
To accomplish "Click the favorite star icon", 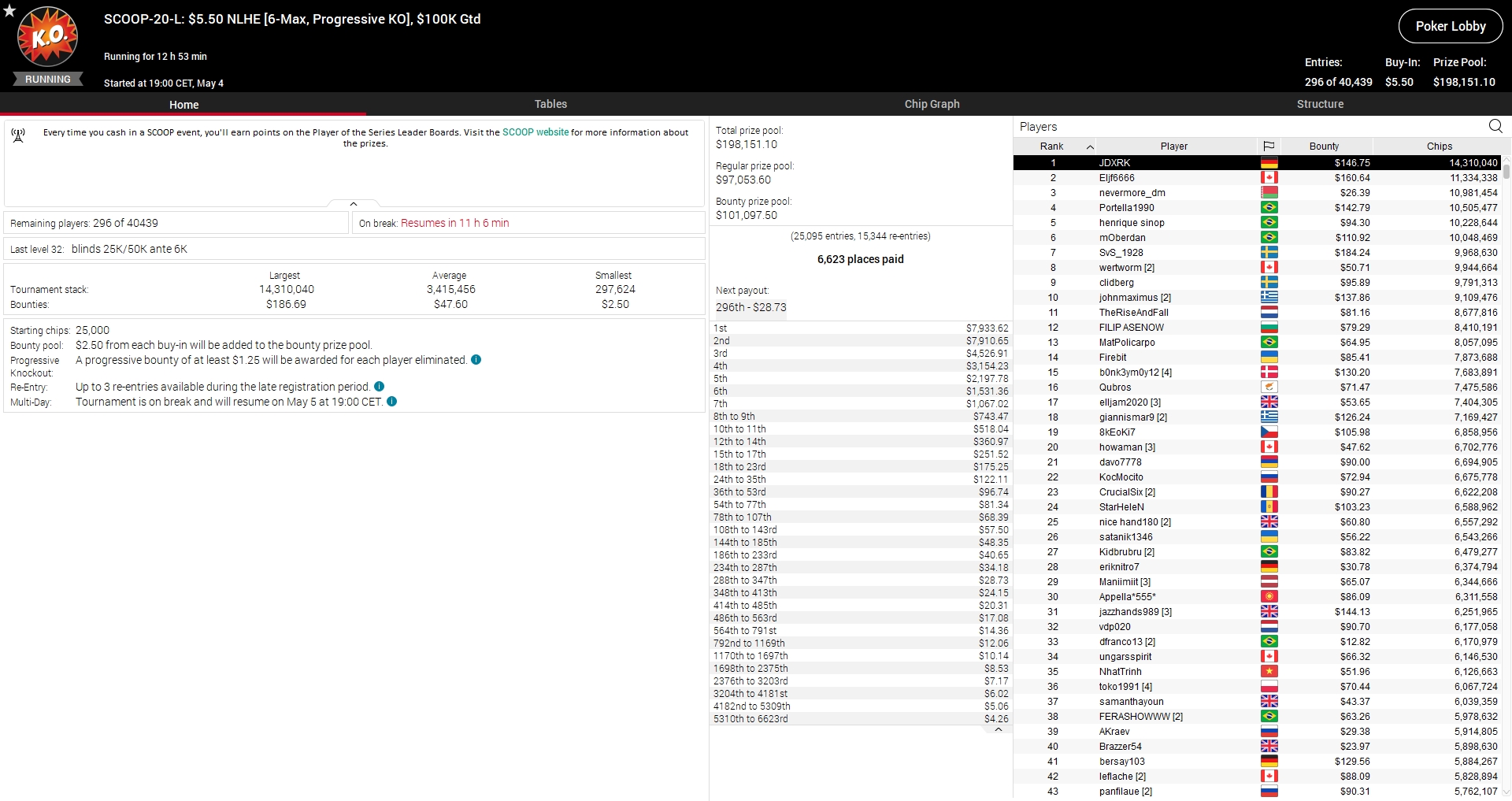I will [9, 10].
